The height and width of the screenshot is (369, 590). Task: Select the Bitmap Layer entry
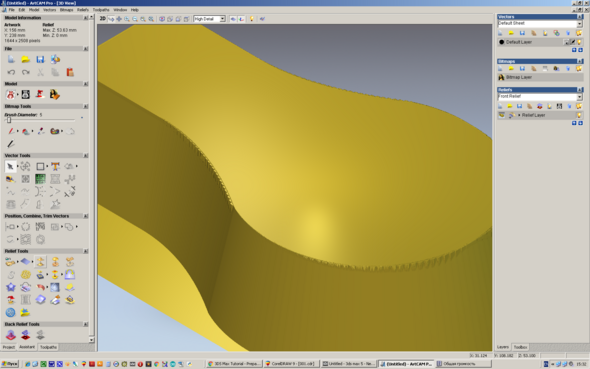click(x=540, y=77)
